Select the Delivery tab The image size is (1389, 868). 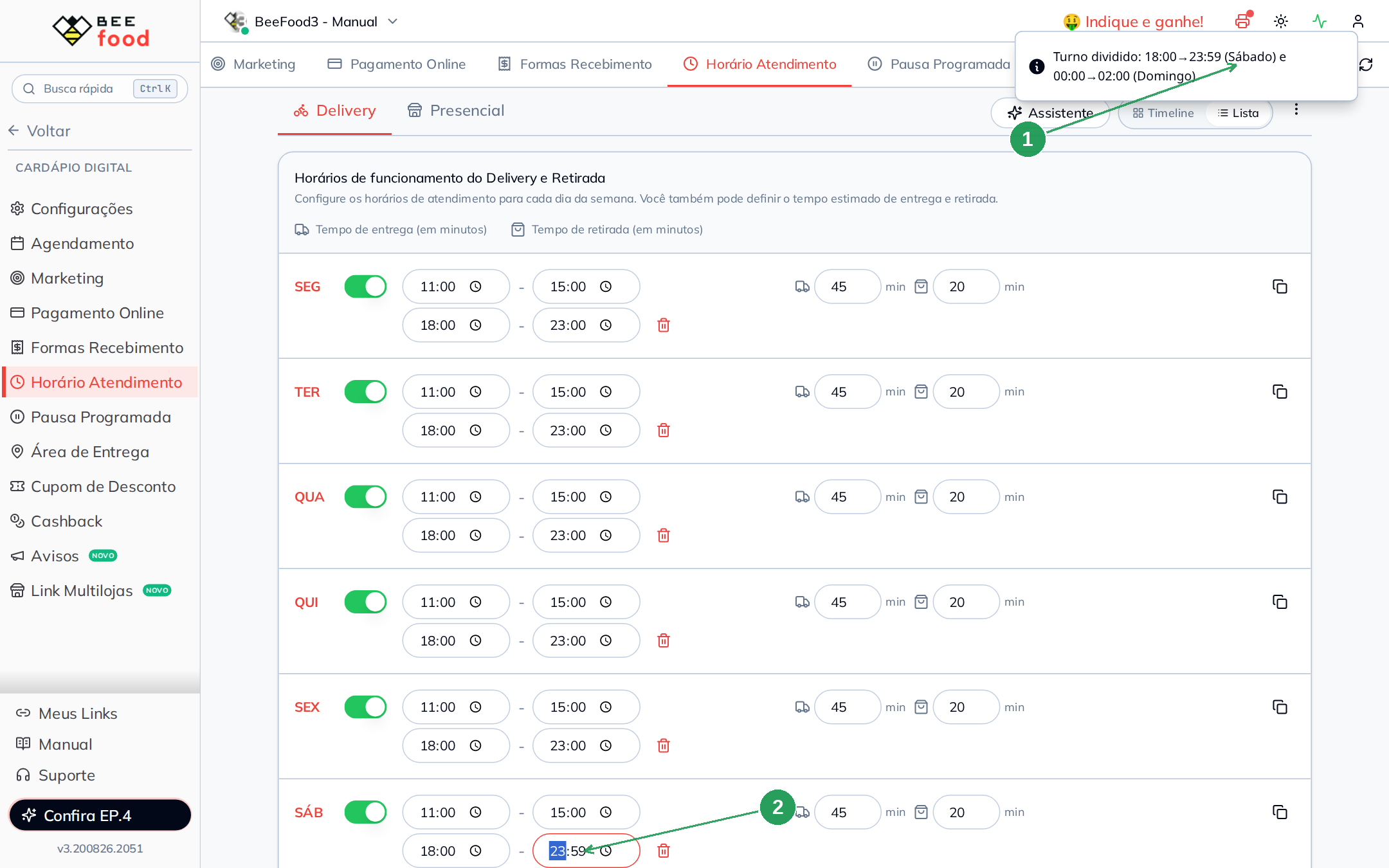pyautogui.click(x=334, y=111)
